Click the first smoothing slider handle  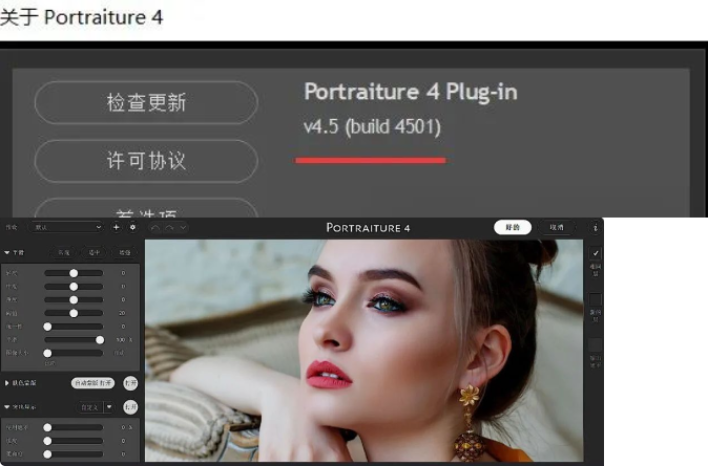click(x=74, y=273)
